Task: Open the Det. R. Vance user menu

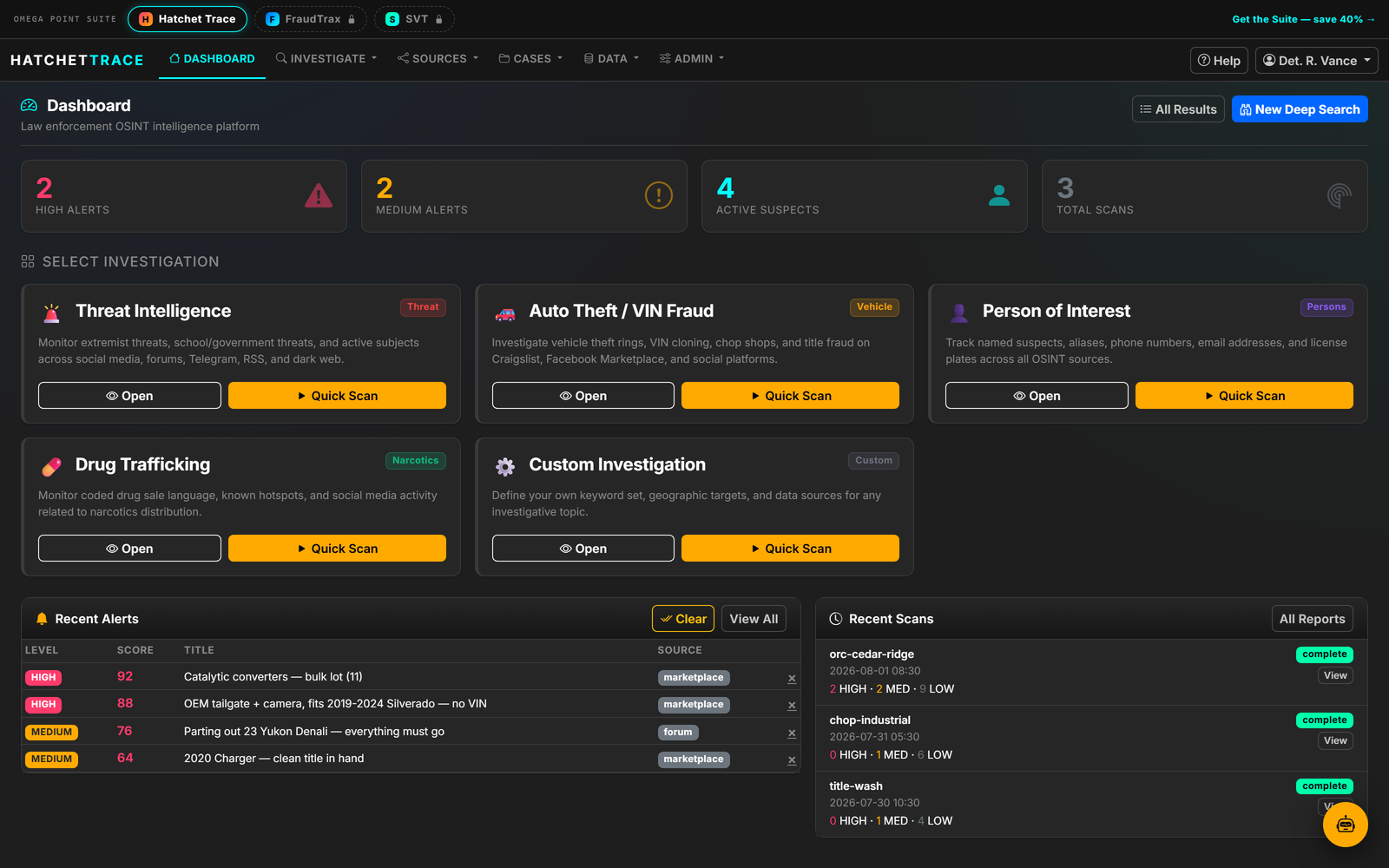Action: coord(1316,61)
